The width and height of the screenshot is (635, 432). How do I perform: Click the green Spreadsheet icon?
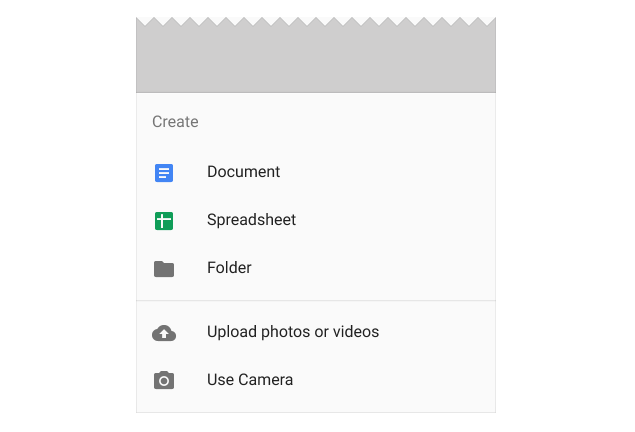coord(164,221)
